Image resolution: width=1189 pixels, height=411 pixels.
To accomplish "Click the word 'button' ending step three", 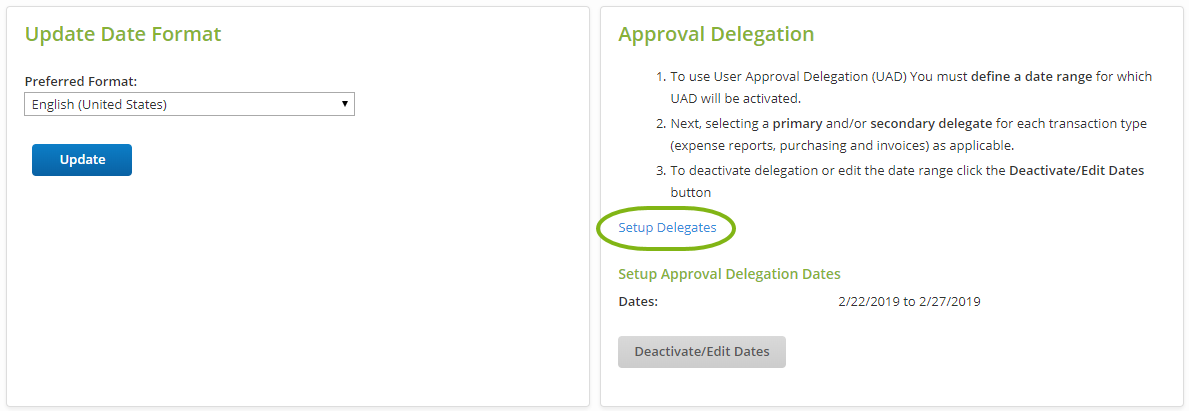I will pyautogui.click(x=691, y=192).
